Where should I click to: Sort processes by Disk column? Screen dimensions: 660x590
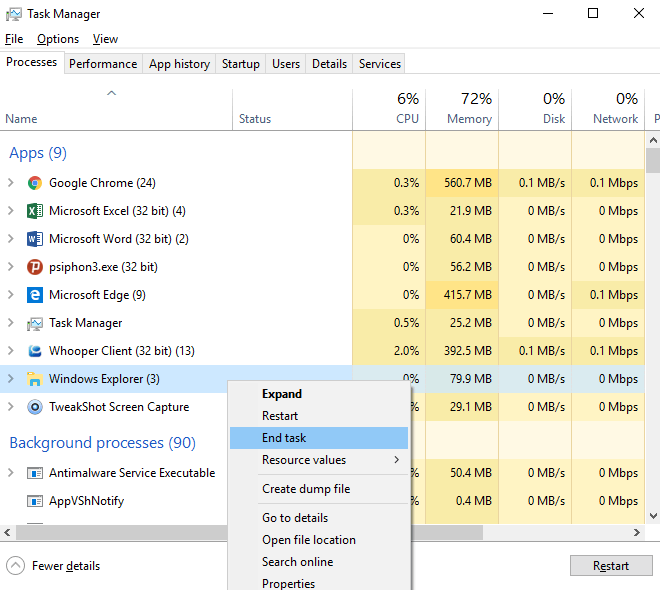pyautogui.click(x=535, y=109)
